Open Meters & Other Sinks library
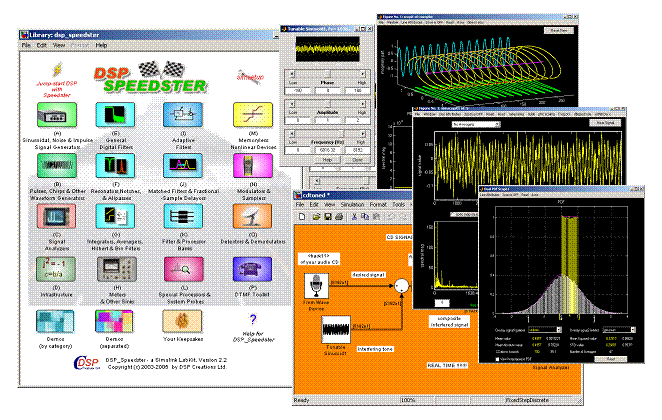 (x=117, y=269)
